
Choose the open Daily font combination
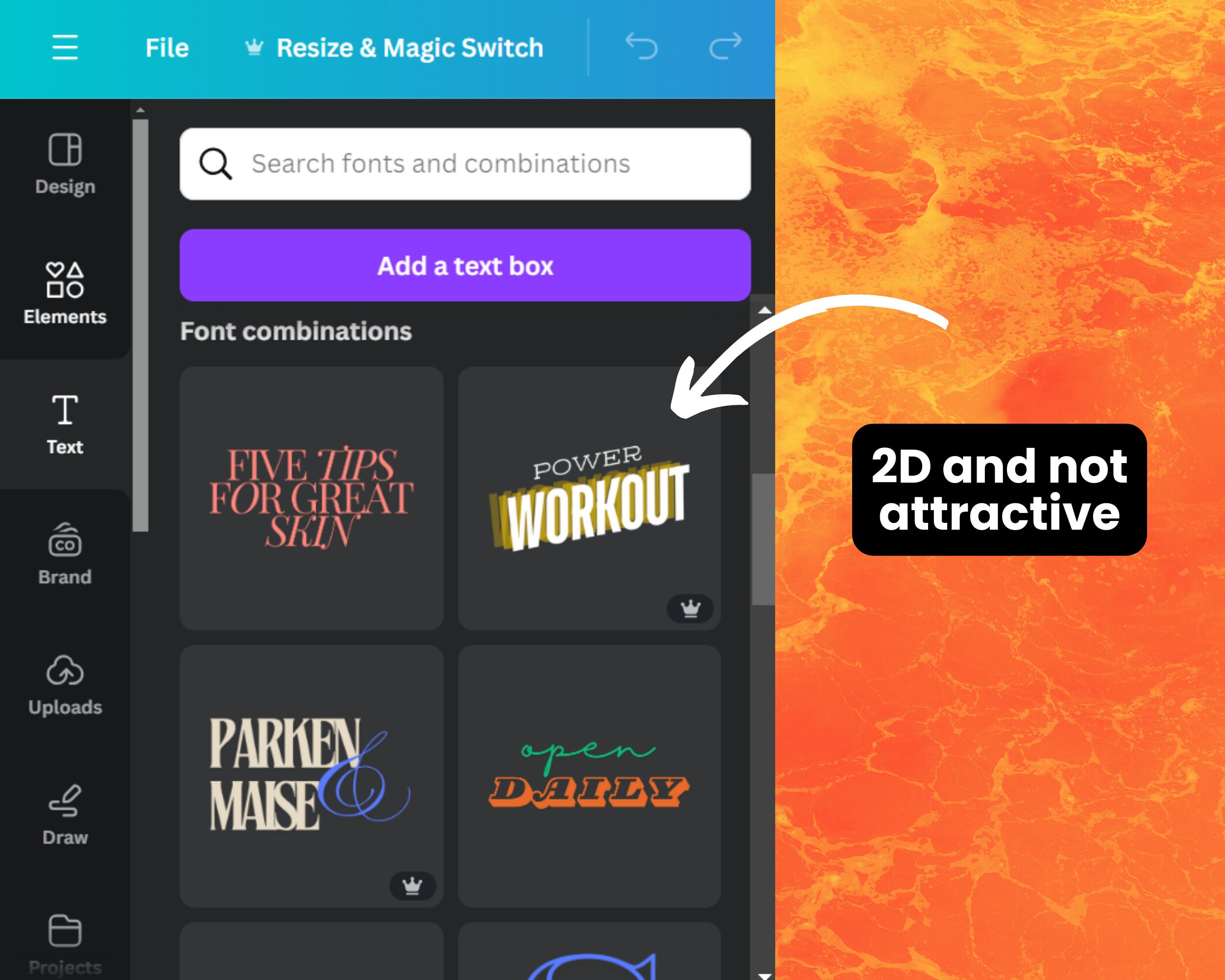(589, 776)
